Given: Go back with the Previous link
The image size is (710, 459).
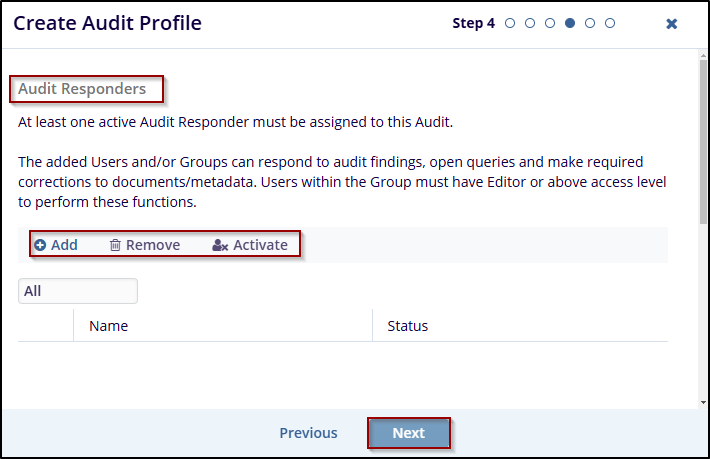Looking at the screenshot, I should (x=308, y=433).
